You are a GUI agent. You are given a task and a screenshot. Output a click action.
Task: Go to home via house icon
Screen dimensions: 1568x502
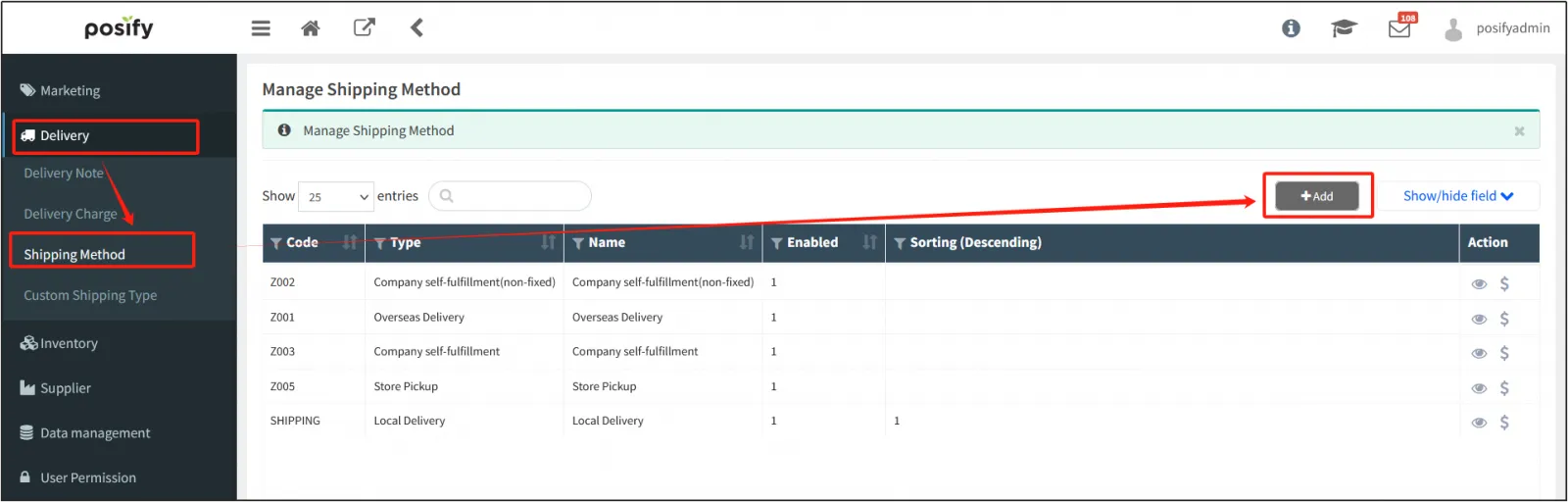click(x=311, y=28)
